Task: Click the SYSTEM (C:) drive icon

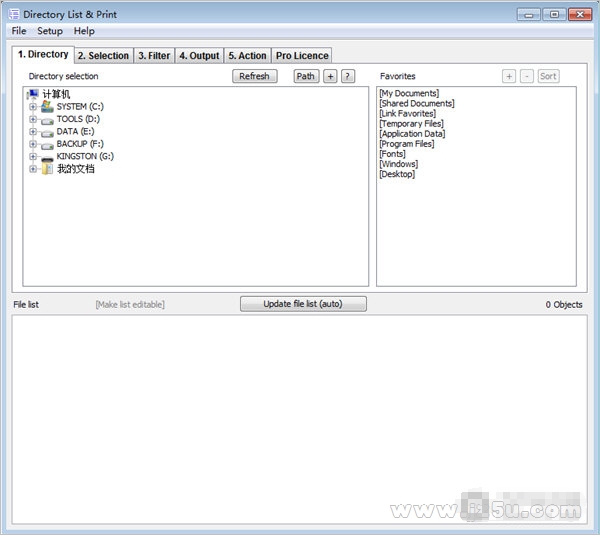Action: (x=47, y=106)
